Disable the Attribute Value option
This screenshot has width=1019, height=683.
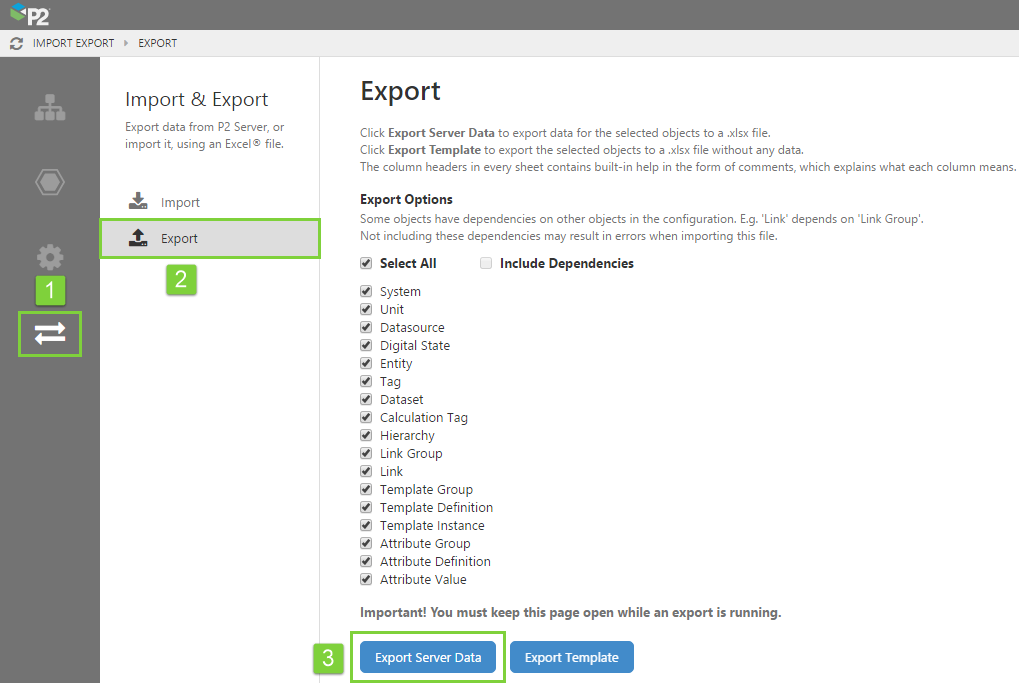(365, 579)
